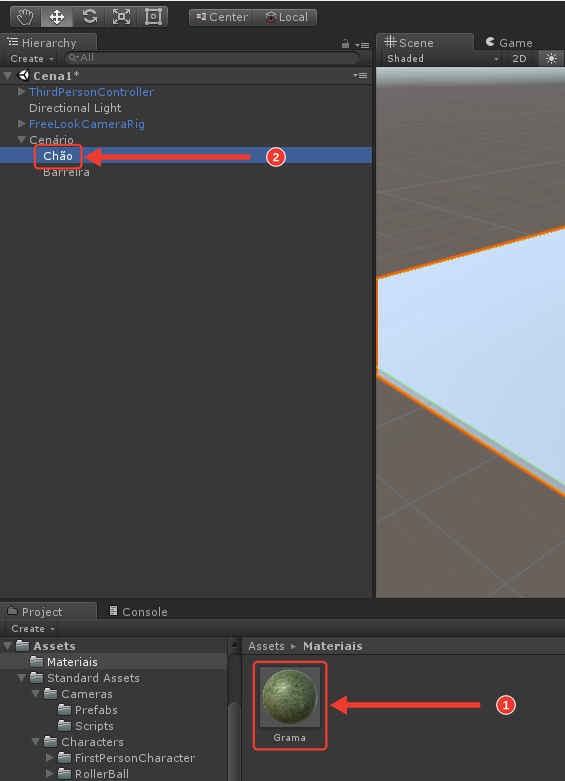Open the Project Create dropdown
Image resolution: width=565 pixels, height=781 pixels.
pyautogui.click(x=33, y=629)
